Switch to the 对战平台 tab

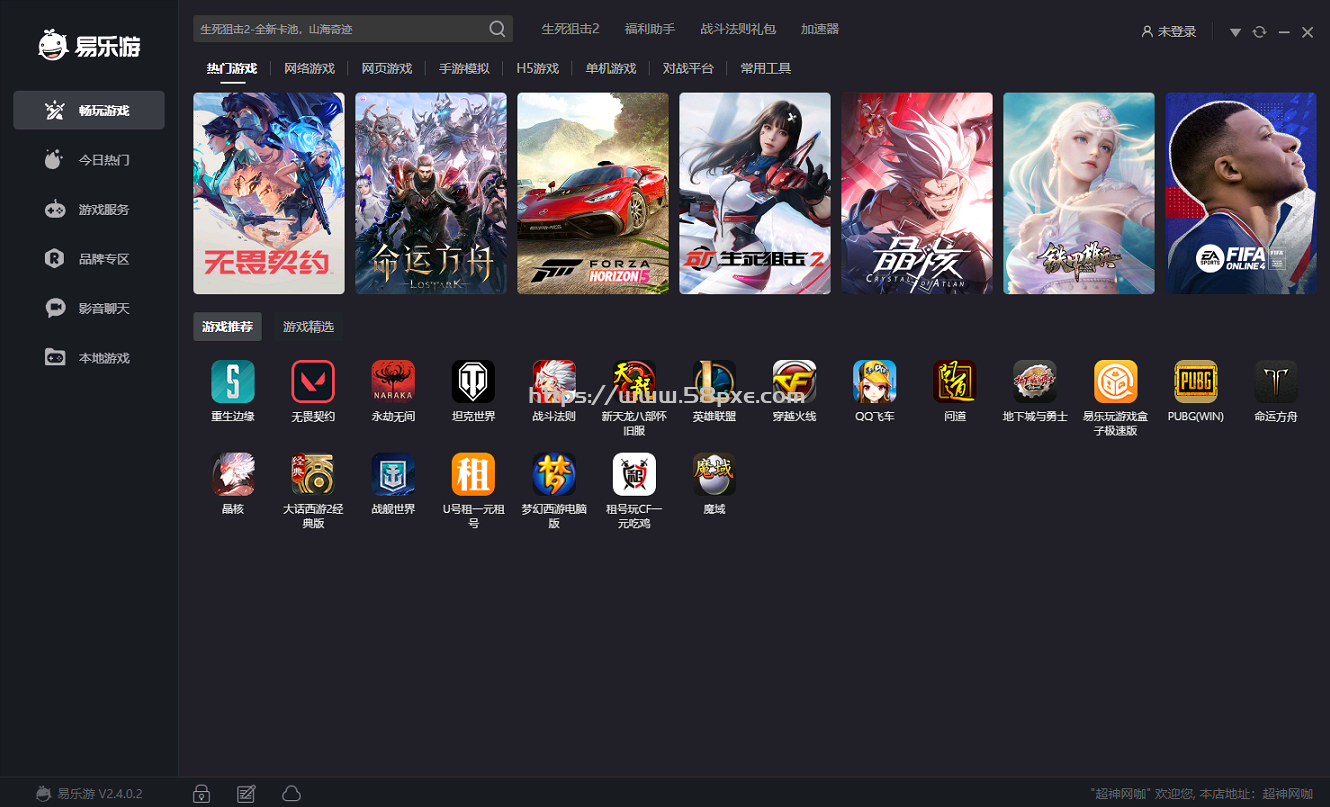[x=688, y=69]
